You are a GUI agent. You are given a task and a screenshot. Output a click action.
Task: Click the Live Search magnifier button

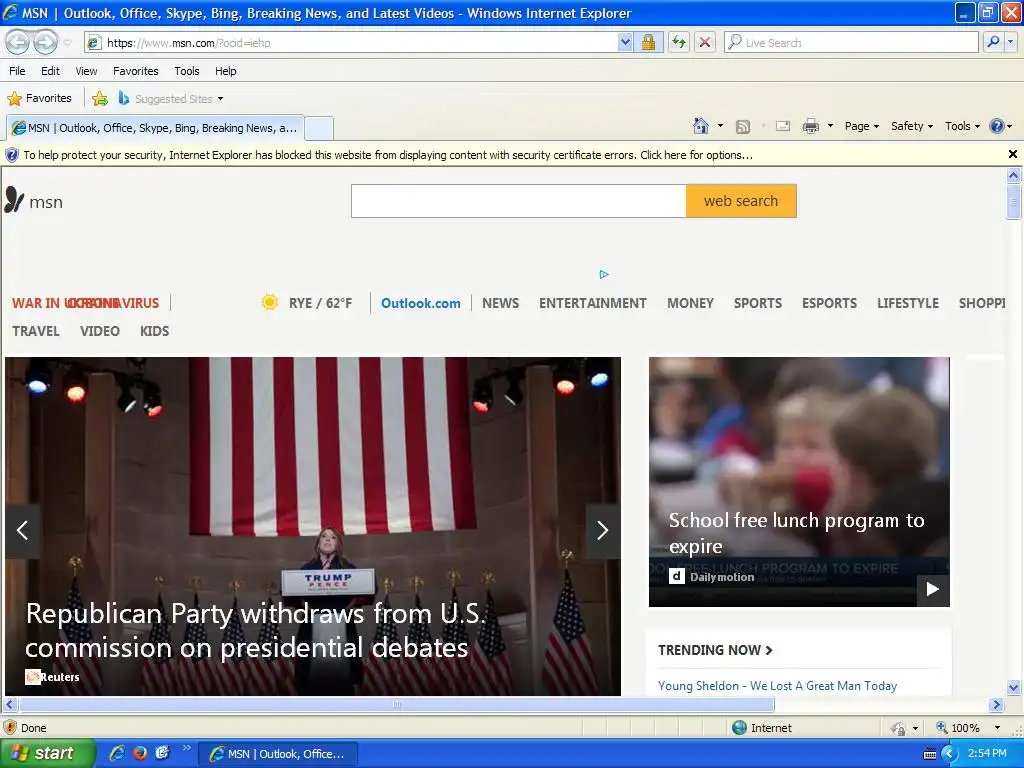(993, 42)
